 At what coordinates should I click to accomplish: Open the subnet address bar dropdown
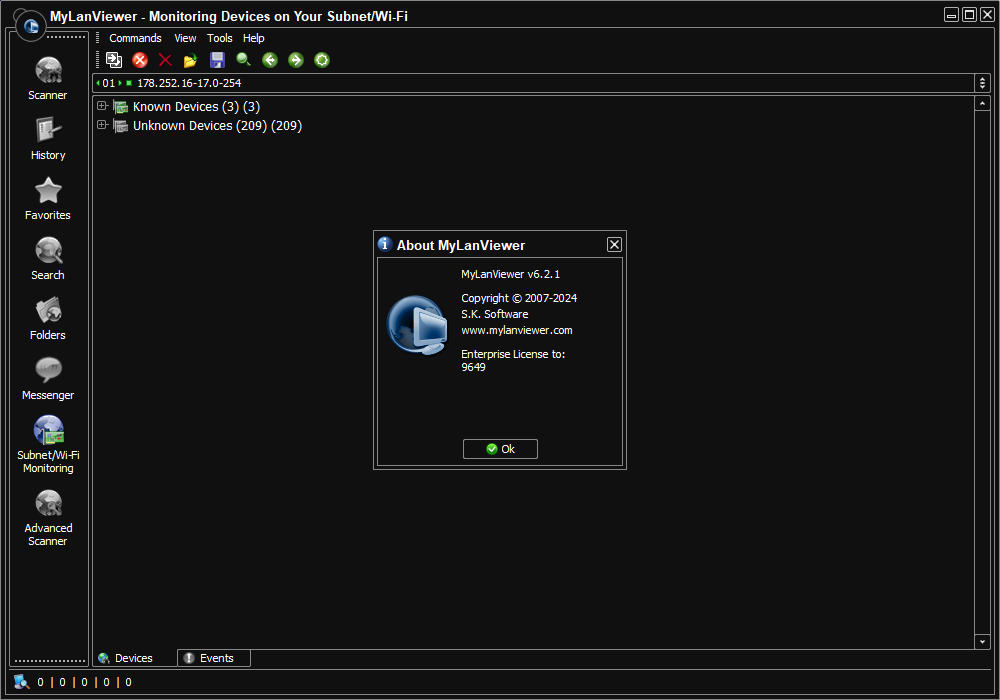[x=982, y=83]
